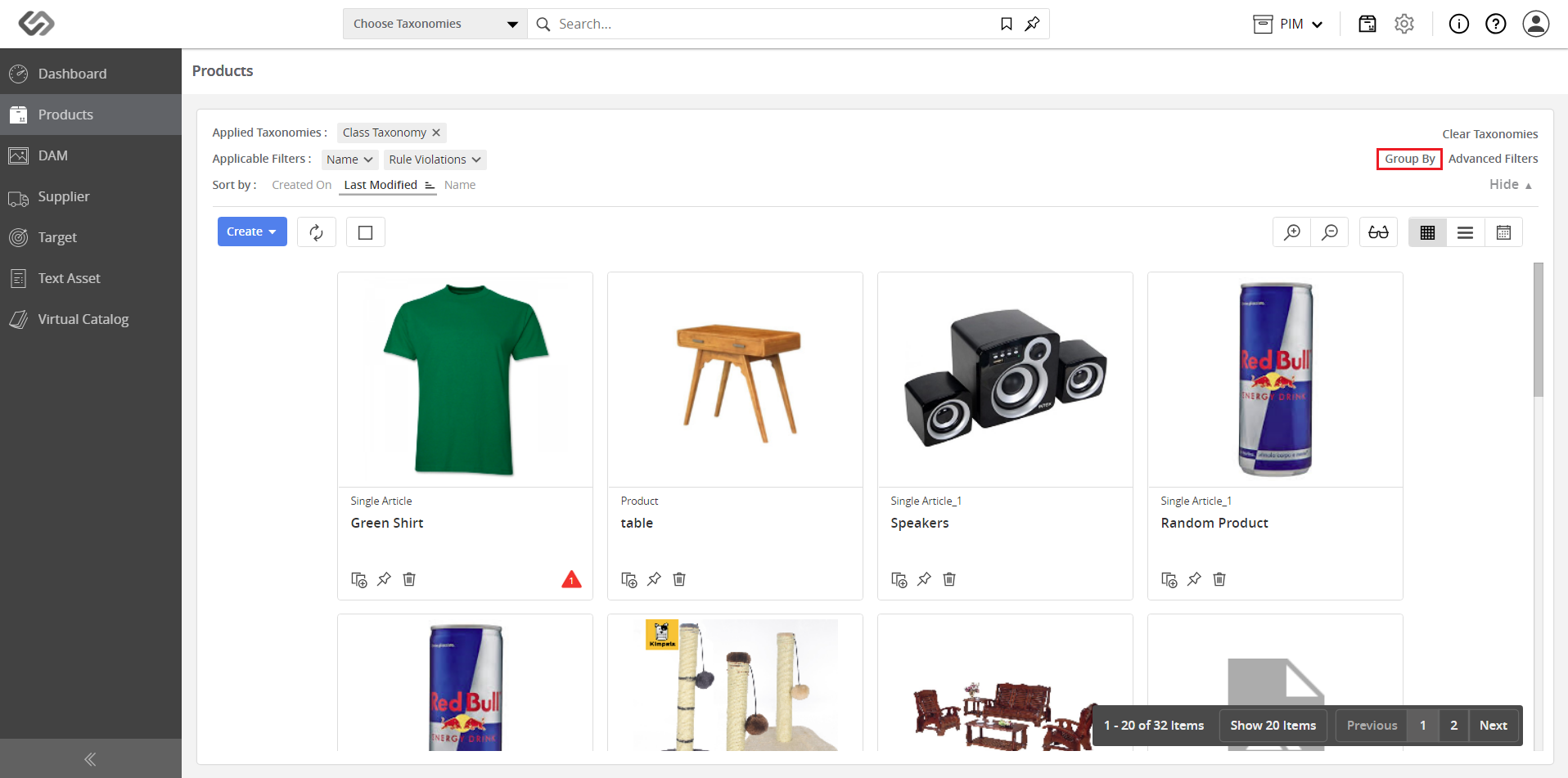The image size is (1568, 778).
Task: Click the info circle icon
Action: coord(1459,24)
